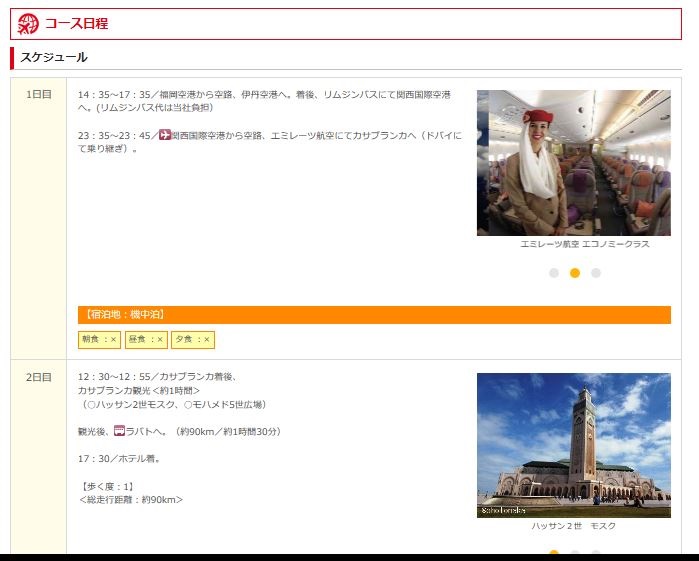Click the スケジュール section heading
The image size is (699, 561).
pyautogui.click(x=54, y=57)
